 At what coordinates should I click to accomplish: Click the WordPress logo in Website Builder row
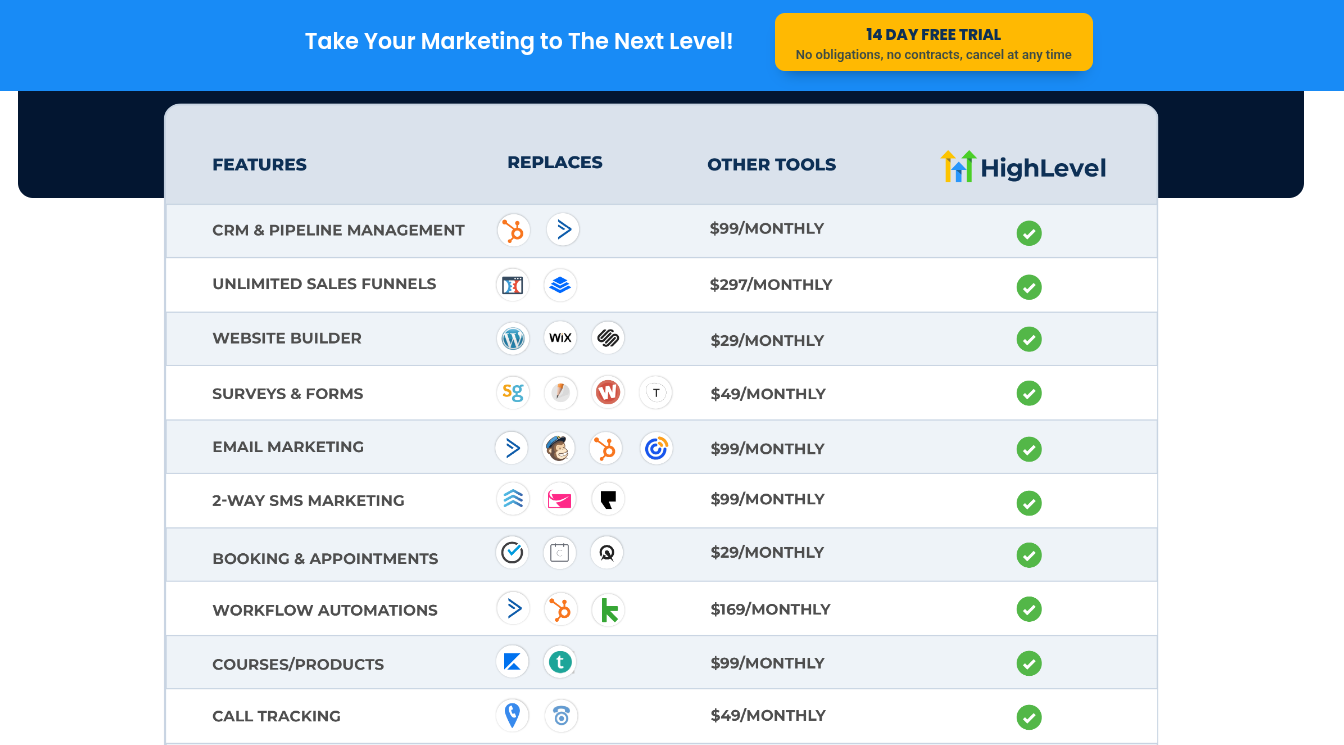coord(513,338)
